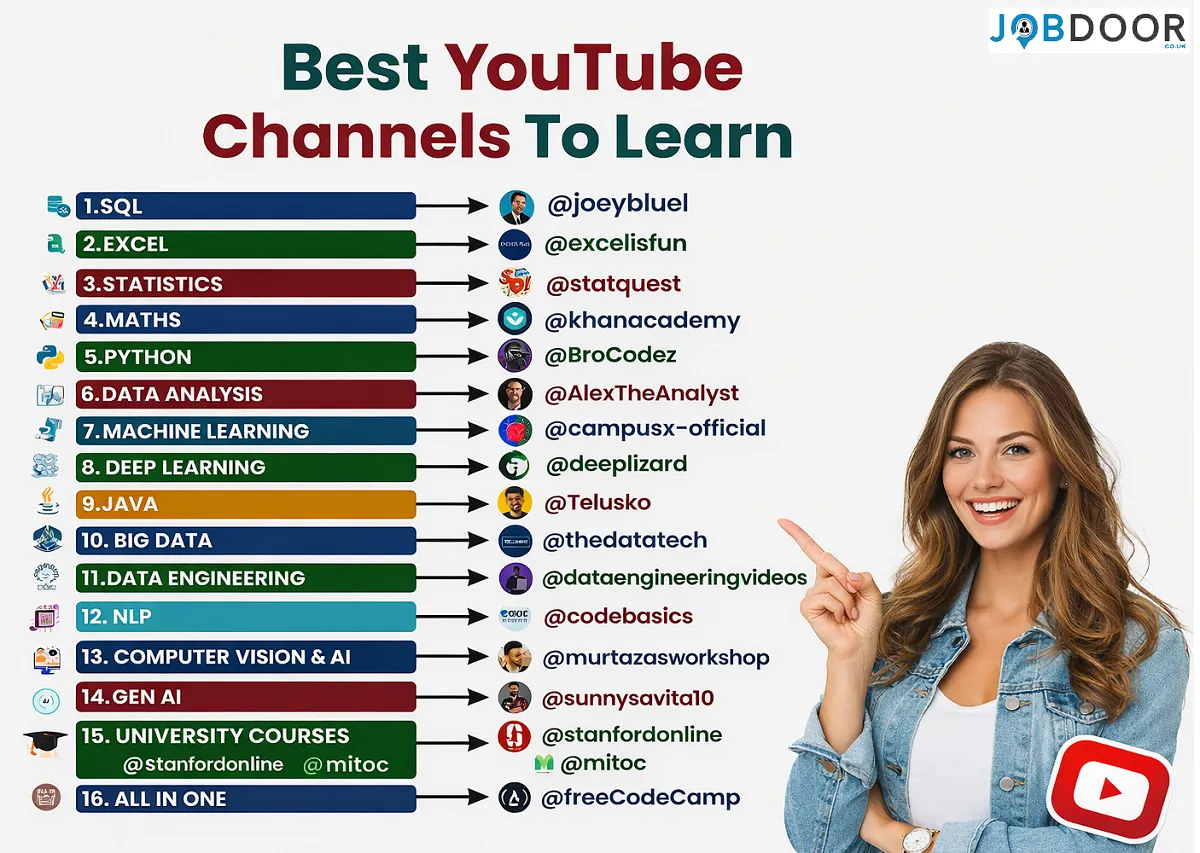Select the @freeCodeCamp channel avatar
The image size is (1200, 853).
[x=514, y=798]
